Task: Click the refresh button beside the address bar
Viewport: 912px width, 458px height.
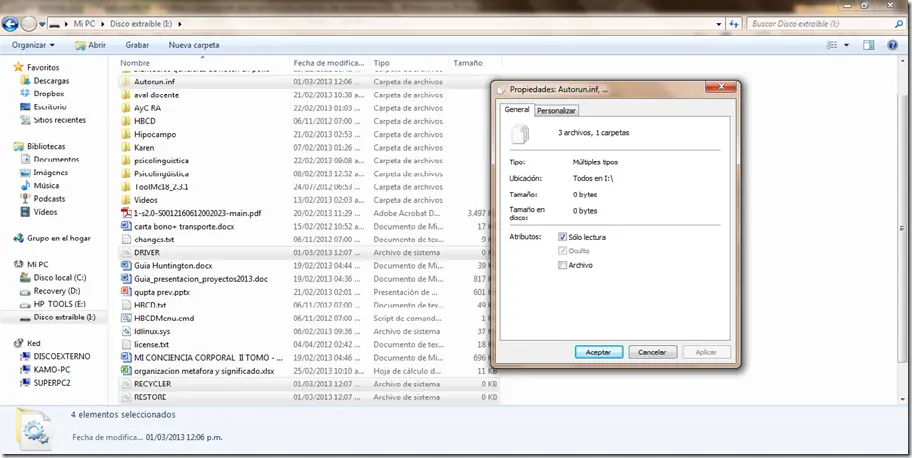Action: [733, 24]
